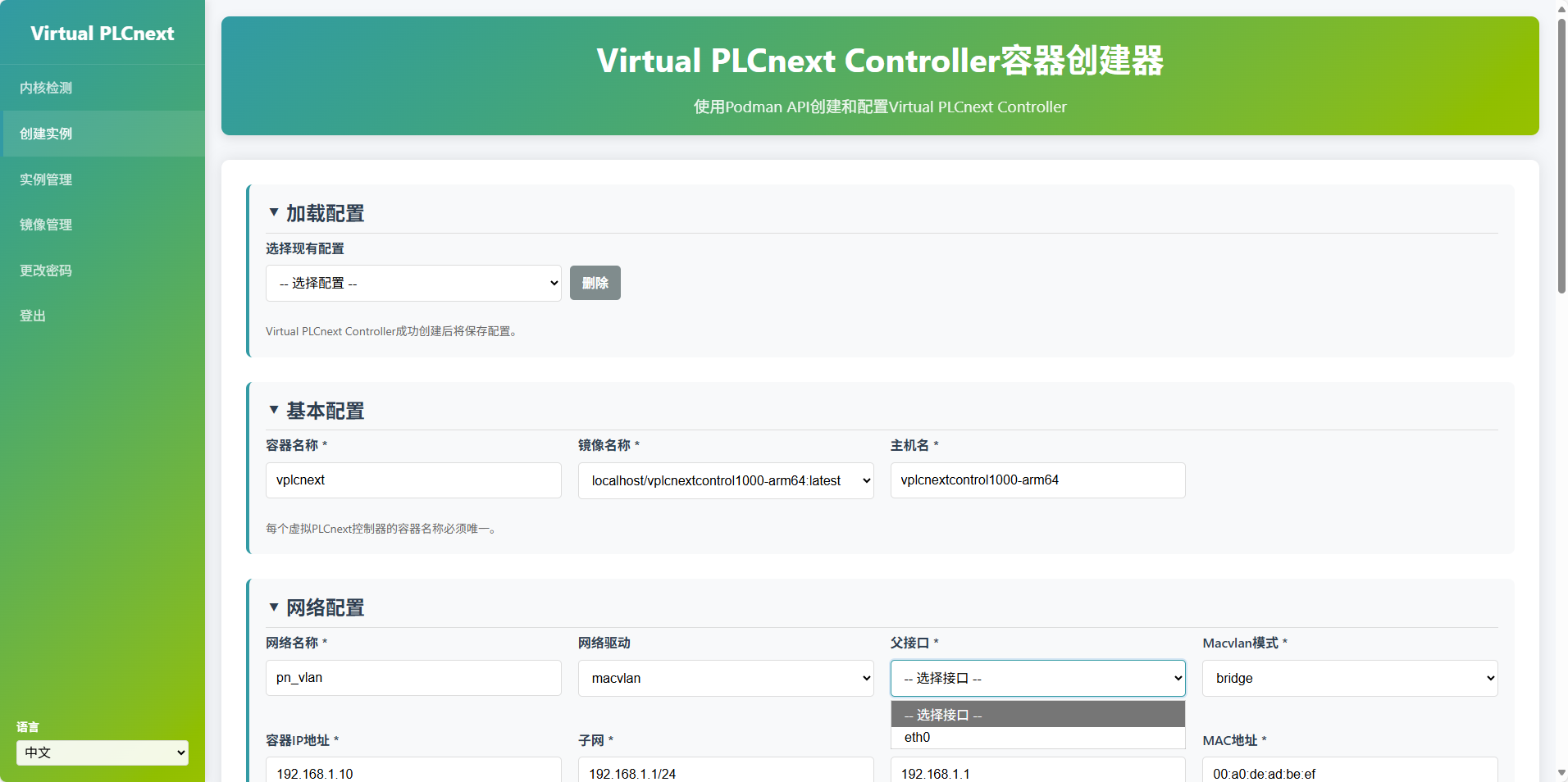The width and height of the screenshot is (1568, 782).
Task: Click the 子网 field 192.168.1.1/24
Action: click(x=726, y=771)
